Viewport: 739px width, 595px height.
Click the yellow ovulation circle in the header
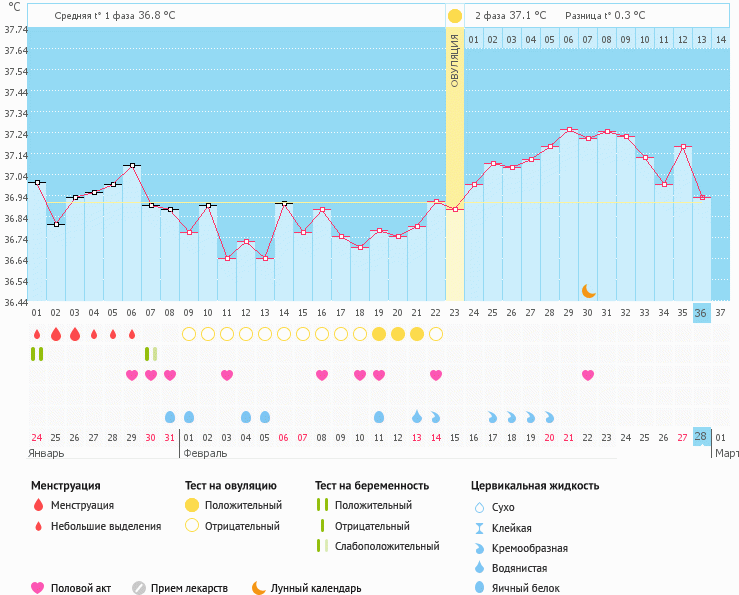tap(455, 16)
